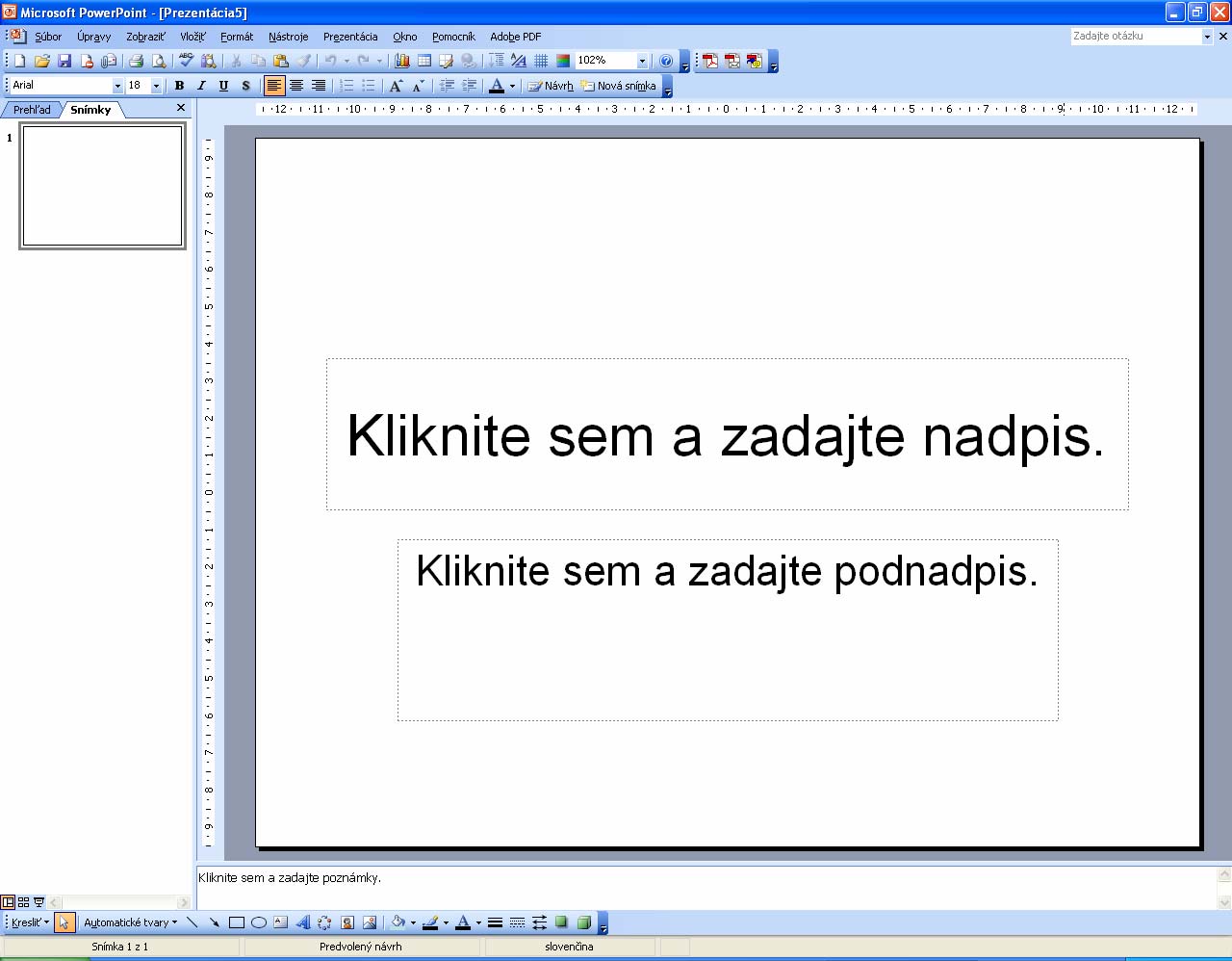Convert to Adobe PDF with the first PDF icon
The image size is (1232, 961).
click(x=710, y=62)
